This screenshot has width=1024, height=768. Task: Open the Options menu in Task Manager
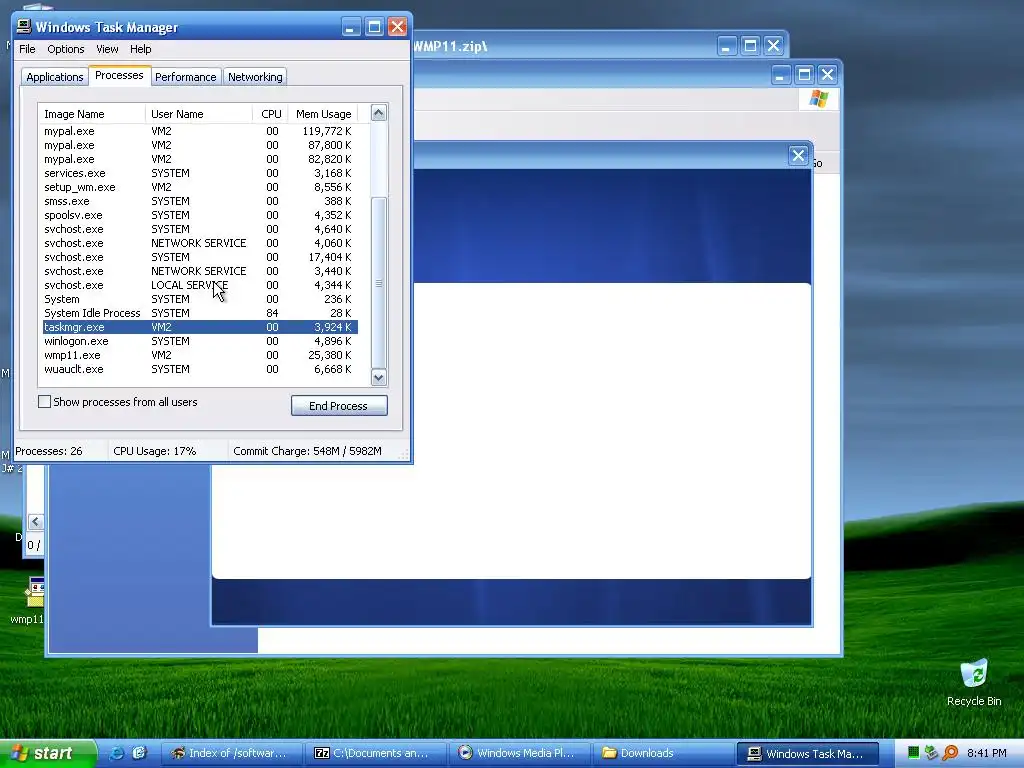coord(65,49)
